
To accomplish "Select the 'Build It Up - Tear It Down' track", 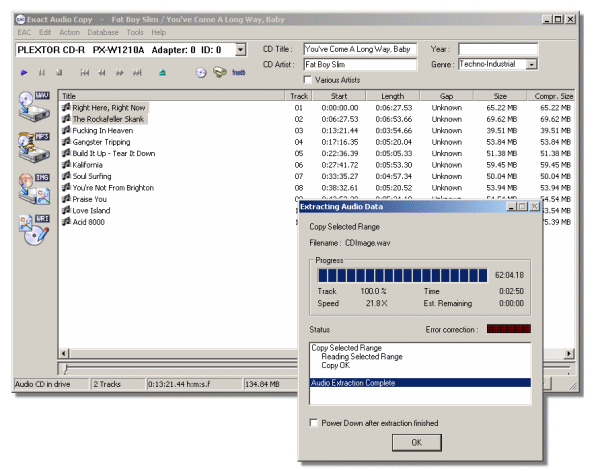I will (x=114, y=153).
